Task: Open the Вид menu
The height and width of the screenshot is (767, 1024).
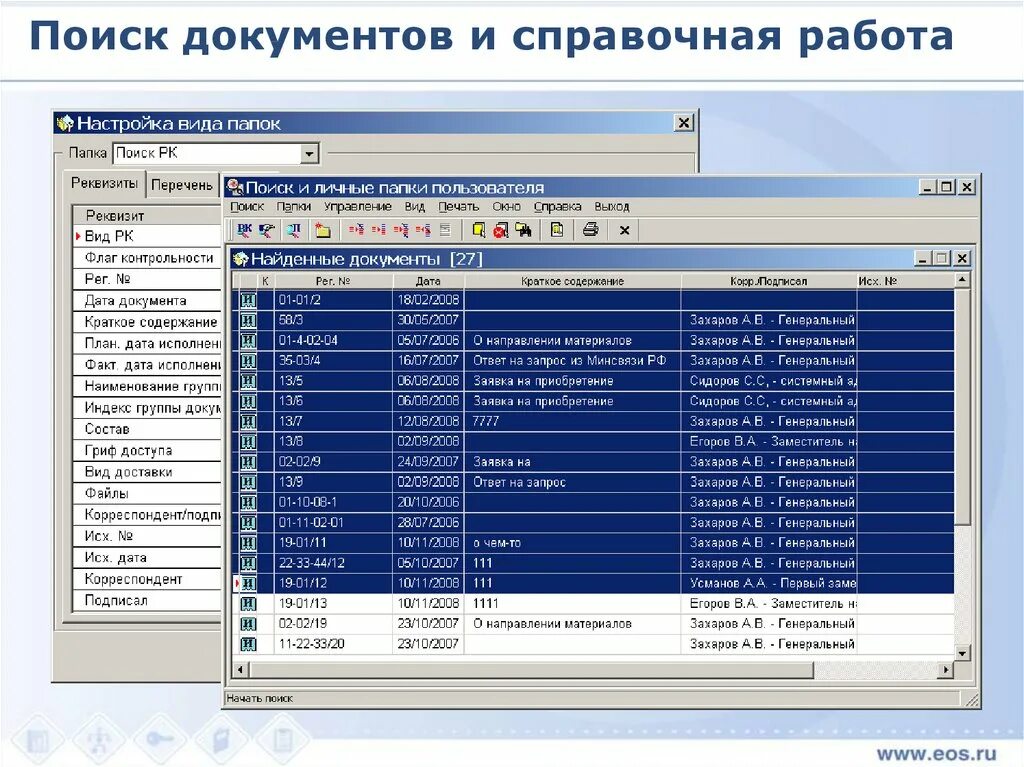Action: (x=414, y=206)
